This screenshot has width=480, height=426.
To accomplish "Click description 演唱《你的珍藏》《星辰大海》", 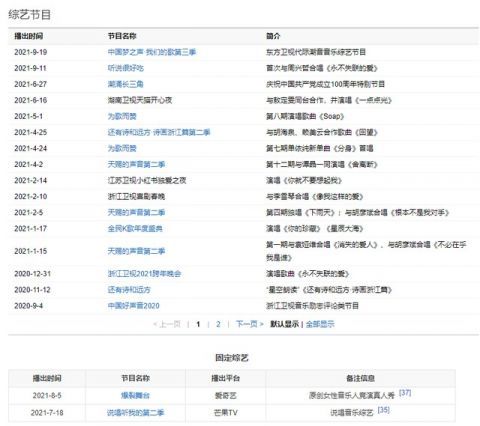I will click(x=315, y=228).
